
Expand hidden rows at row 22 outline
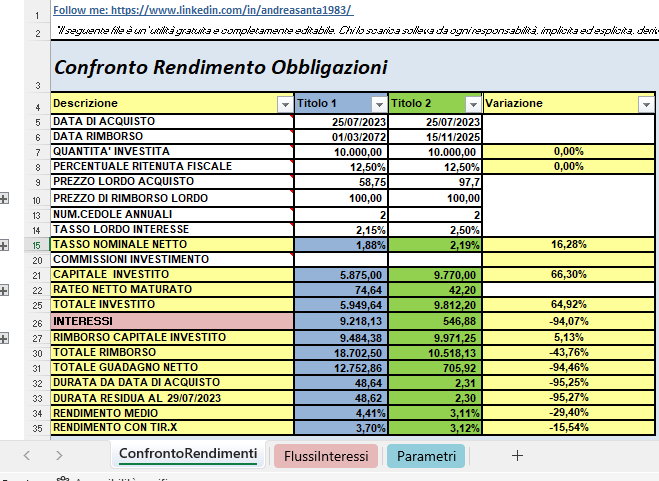click(x=5, y=290)
